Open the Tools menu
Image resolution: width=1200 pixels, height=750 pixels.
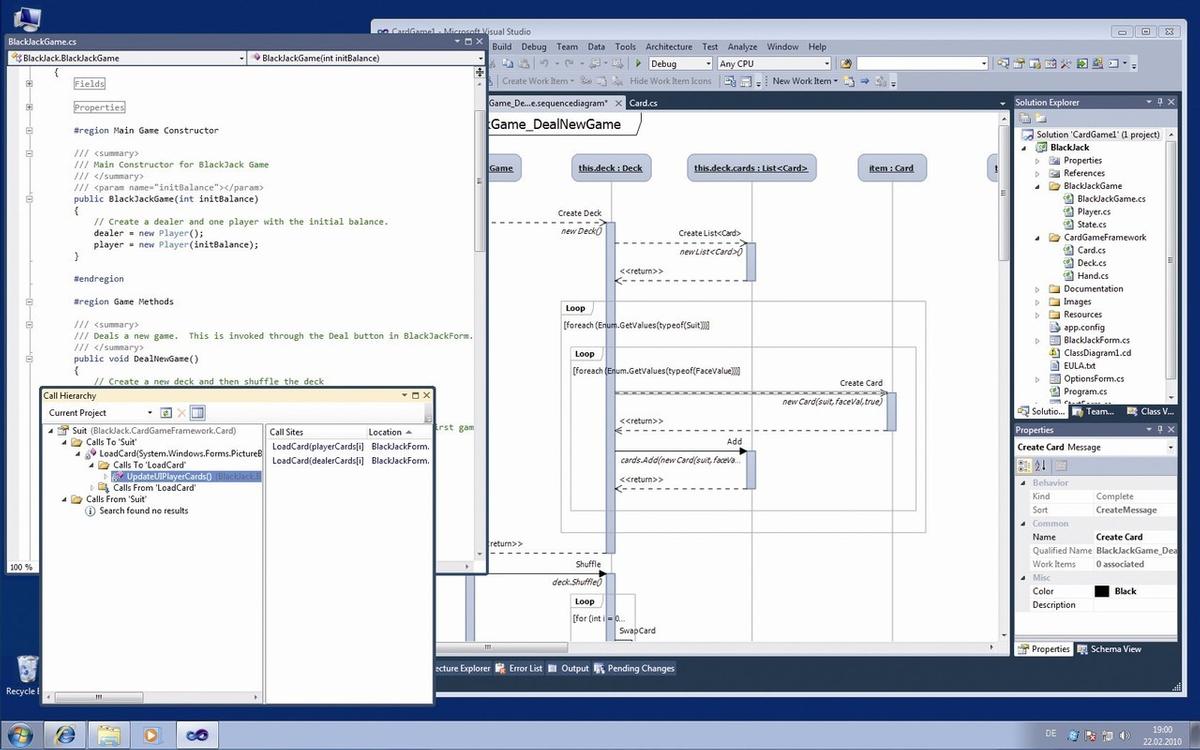(x=625, y=47)
